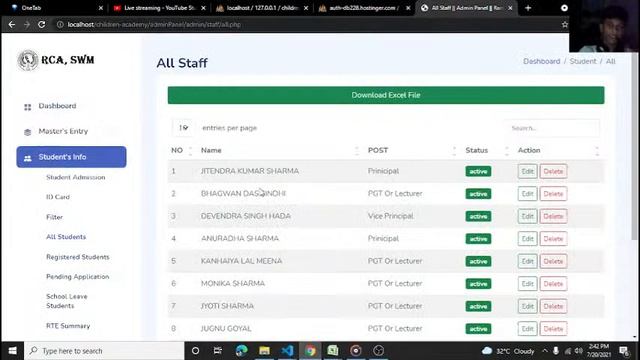Open Excel from taskbar
The height and width of the screenshot is (360, 640).
(333, 351)
